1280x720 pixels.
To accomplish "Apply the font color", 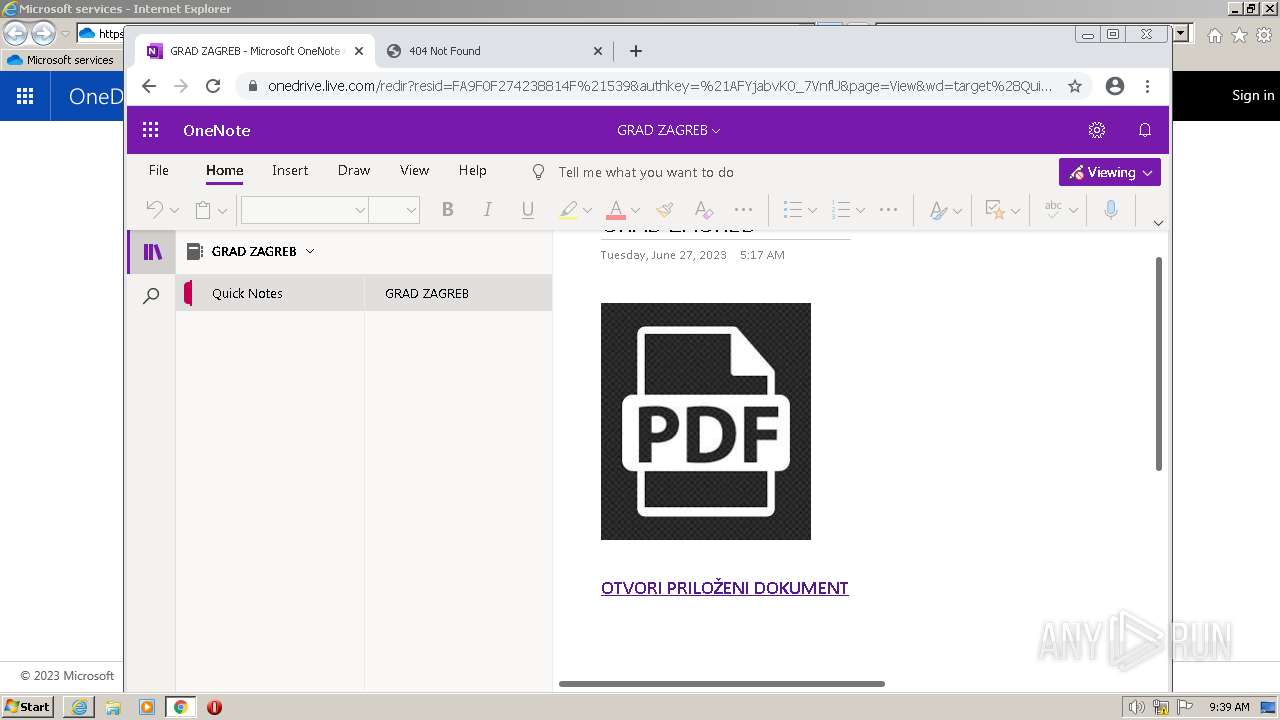I will point(616,210).
